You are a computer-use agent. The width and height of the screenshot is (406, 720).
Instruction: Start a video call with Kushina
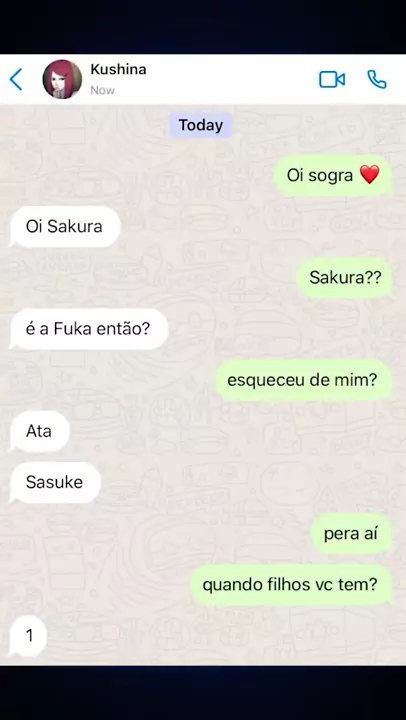pyautogui.click(x=332, y=79)
